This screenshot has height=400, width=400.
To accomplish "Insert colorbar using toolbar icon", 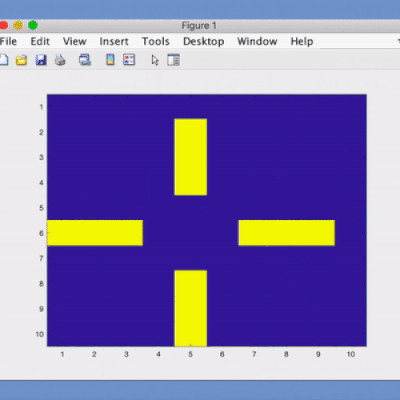I will click(x=110, y=60).
